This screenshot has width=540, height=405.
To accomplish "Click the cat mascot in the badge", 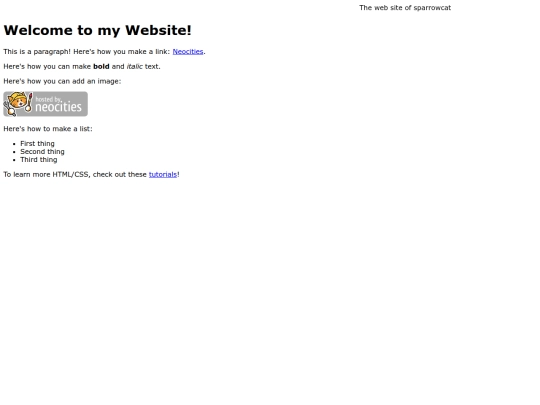I will [x=18, y=104].
